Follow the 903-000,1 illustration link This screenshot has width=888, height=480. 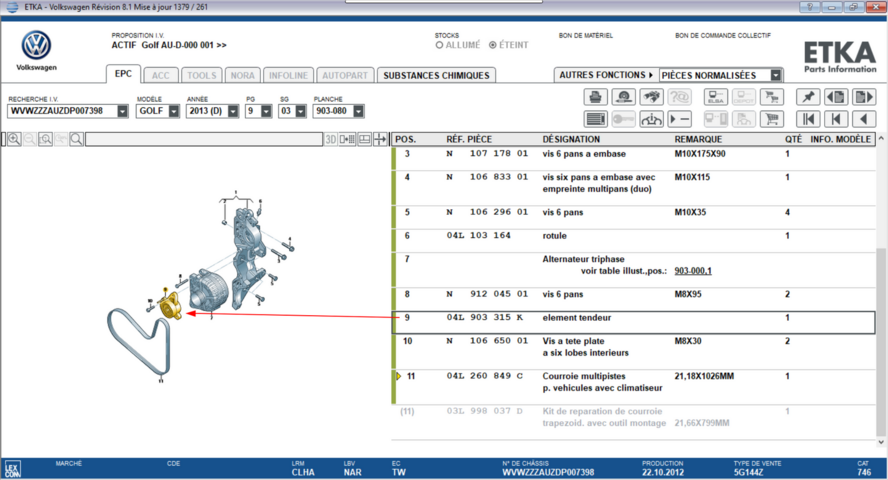(x=693, y=271)
